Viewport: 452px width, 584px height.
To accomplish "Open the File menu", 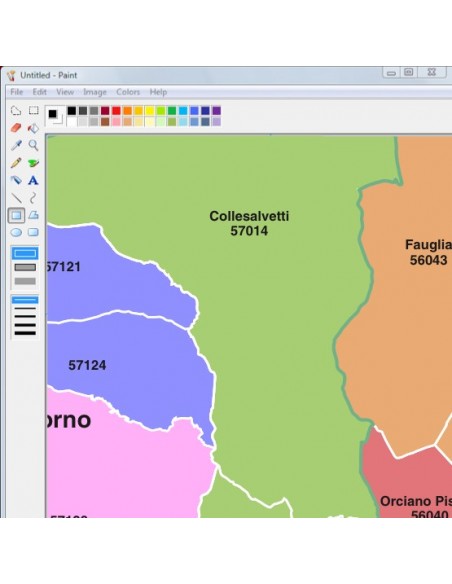I will 17,92.
